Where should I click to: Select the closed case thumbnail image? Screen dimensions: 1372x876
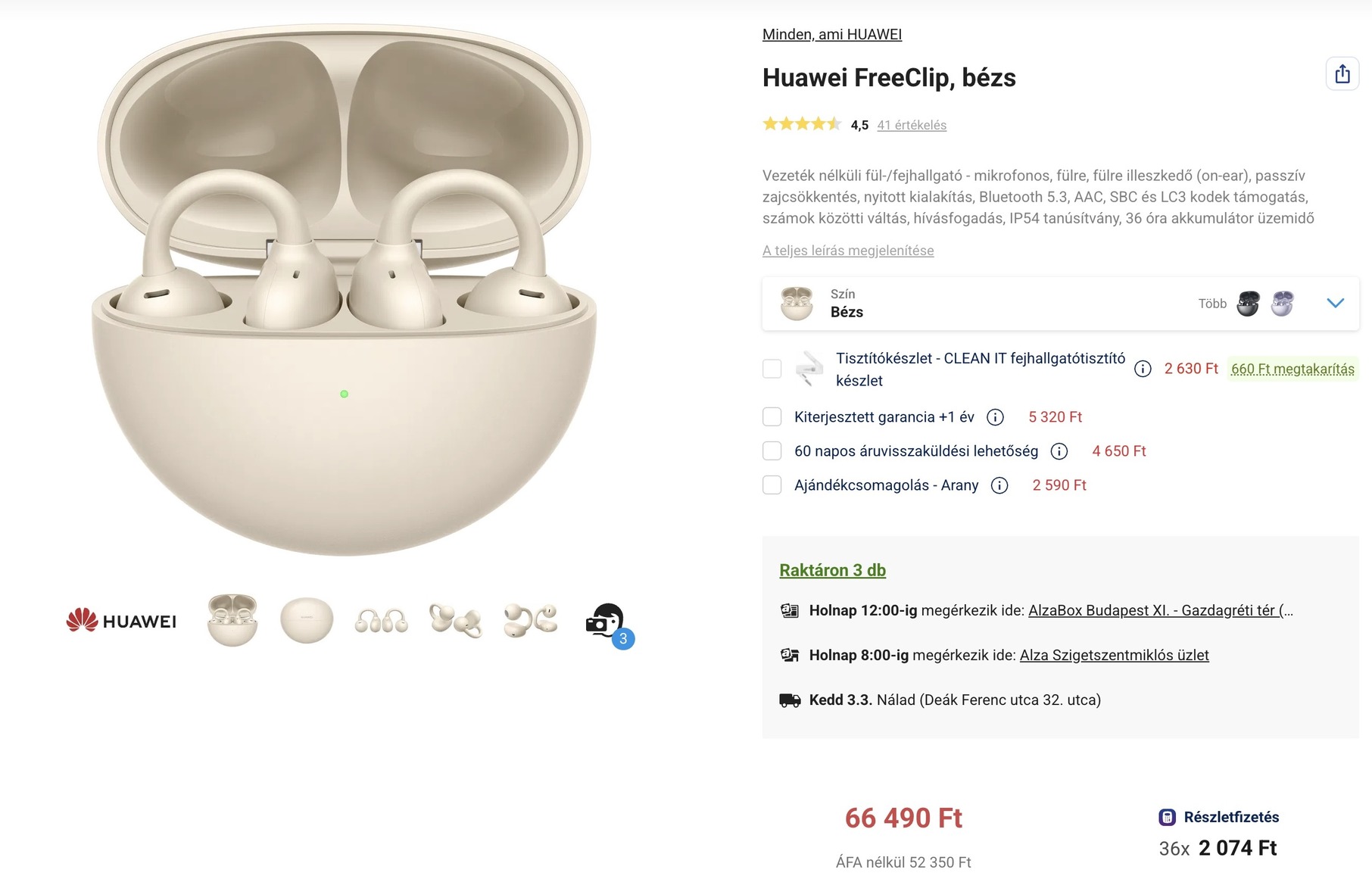pos(307,621)
